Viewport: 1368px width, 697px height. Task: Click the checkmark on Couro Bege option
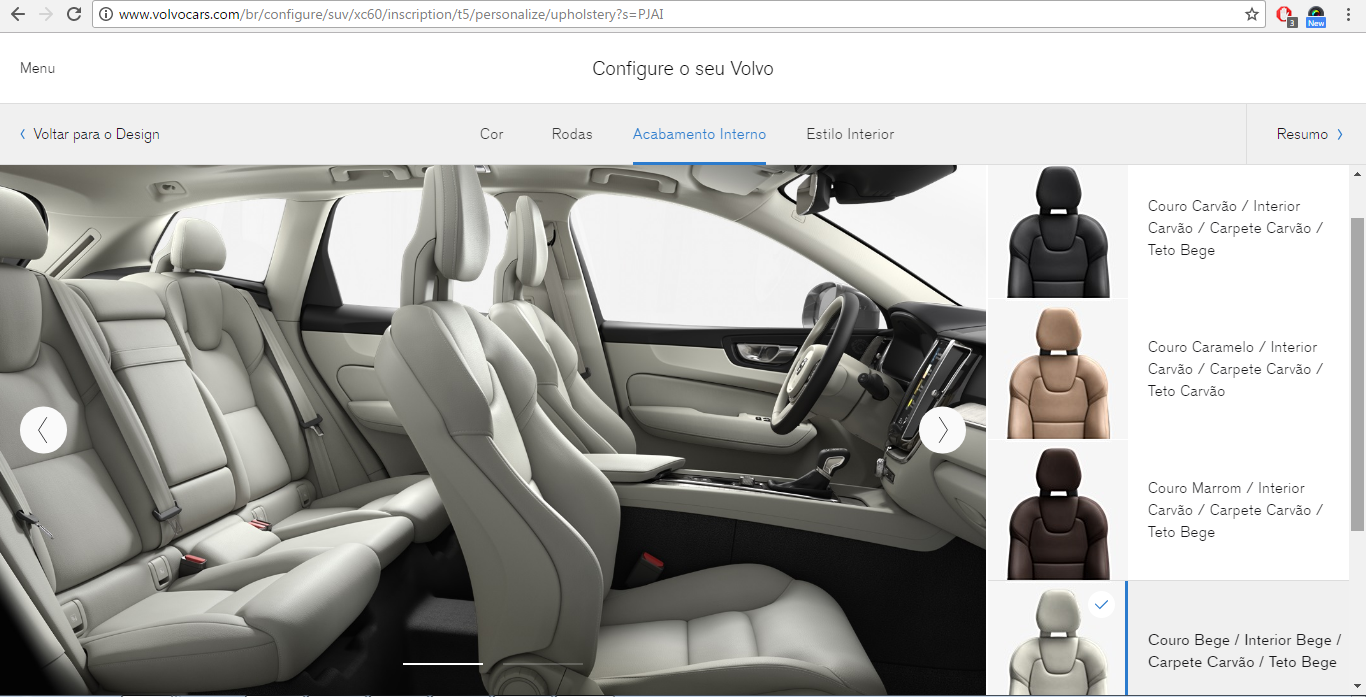[x=1101, y=605]
